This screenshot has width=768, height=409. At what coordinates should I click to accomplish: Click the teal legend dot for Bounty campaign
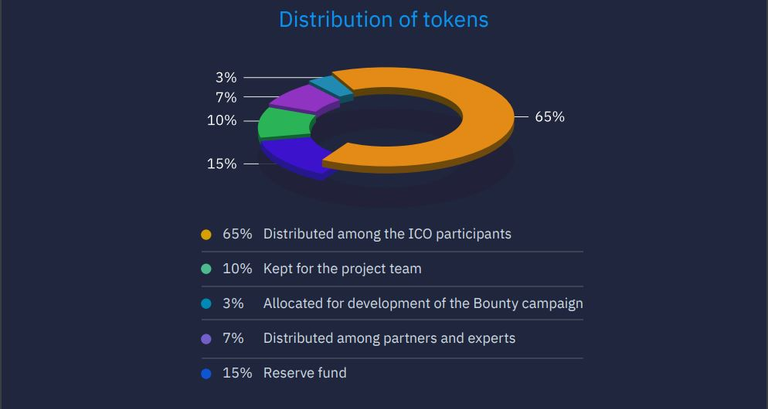coord(206,304)
